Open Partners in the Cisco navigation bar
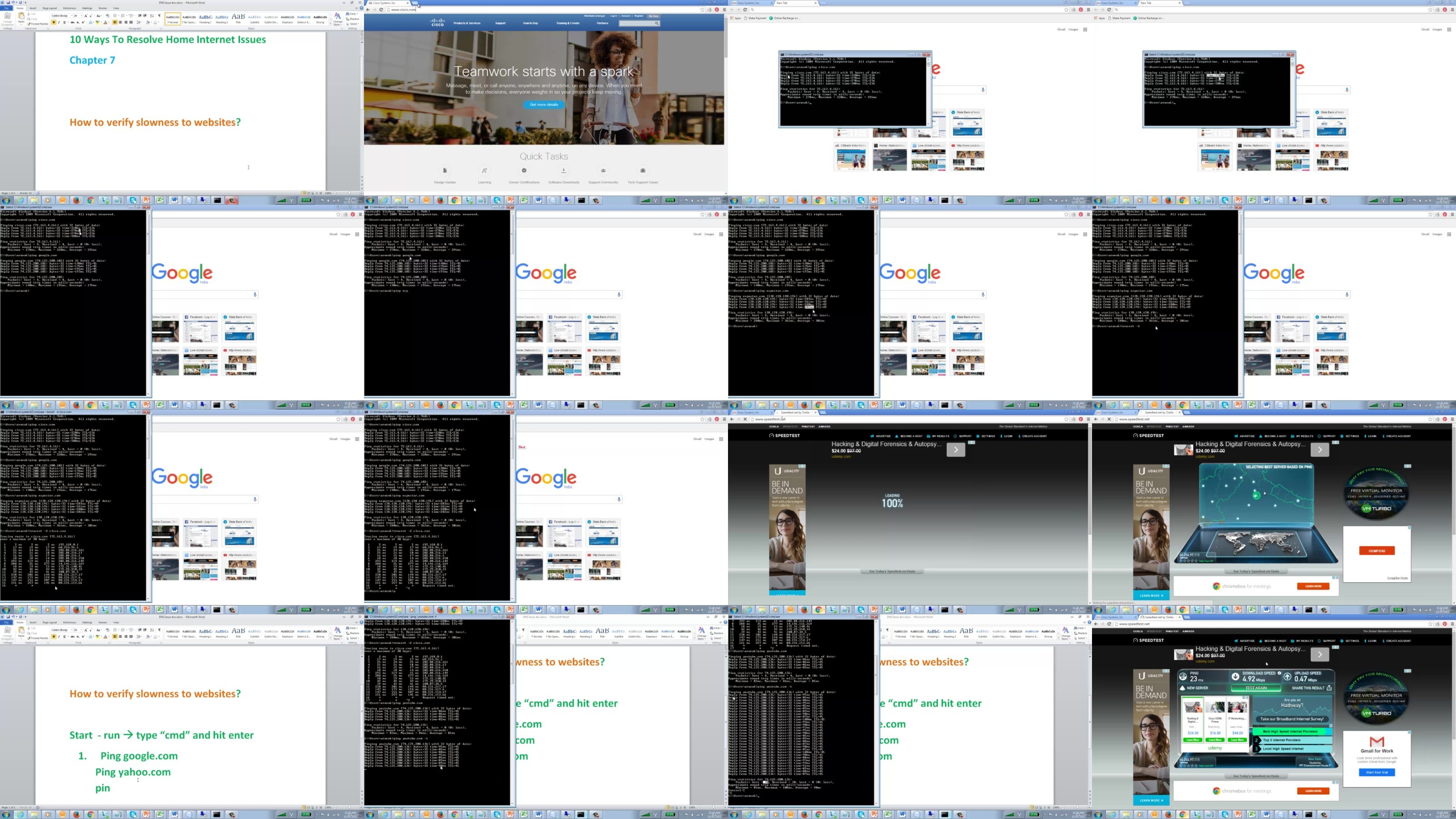The image size is (1456, 819). click(602, 24)
